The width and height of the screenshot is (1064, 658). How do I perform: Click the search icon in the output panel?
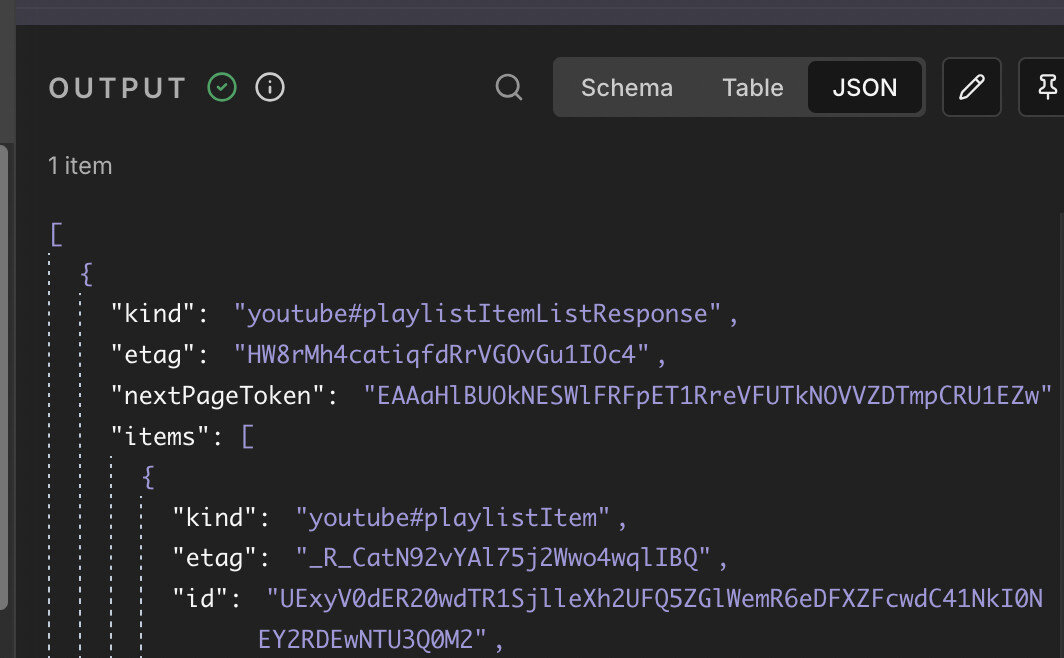[509, 88]
